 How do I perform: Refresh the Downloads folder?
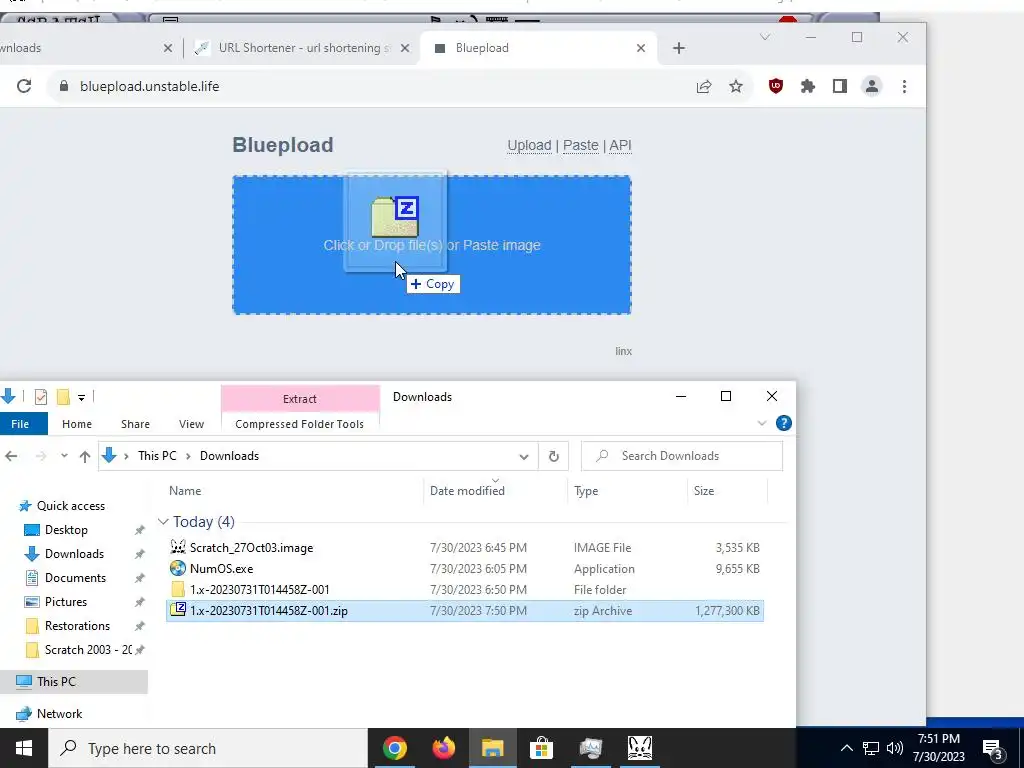click(x=554, y=456)
